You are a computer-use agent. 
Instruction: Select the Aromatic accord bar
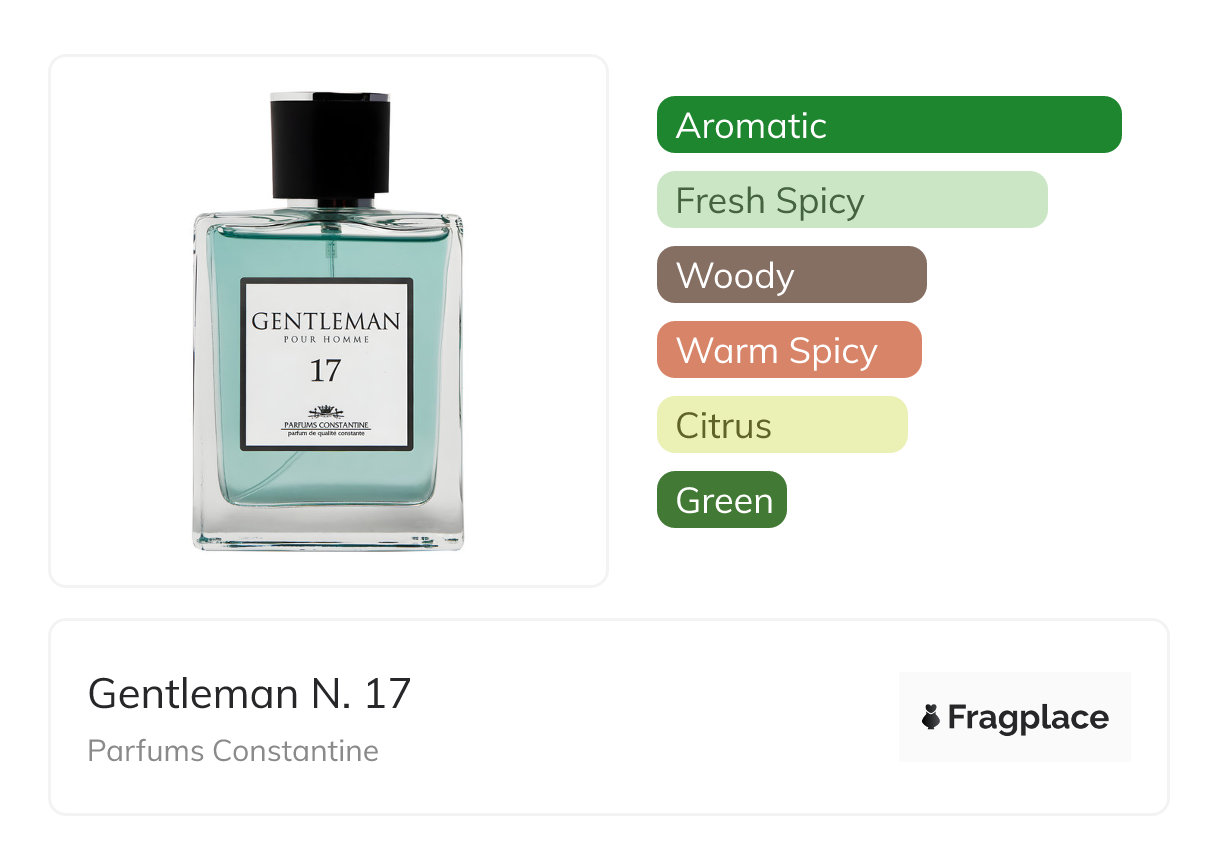(889, 125)
